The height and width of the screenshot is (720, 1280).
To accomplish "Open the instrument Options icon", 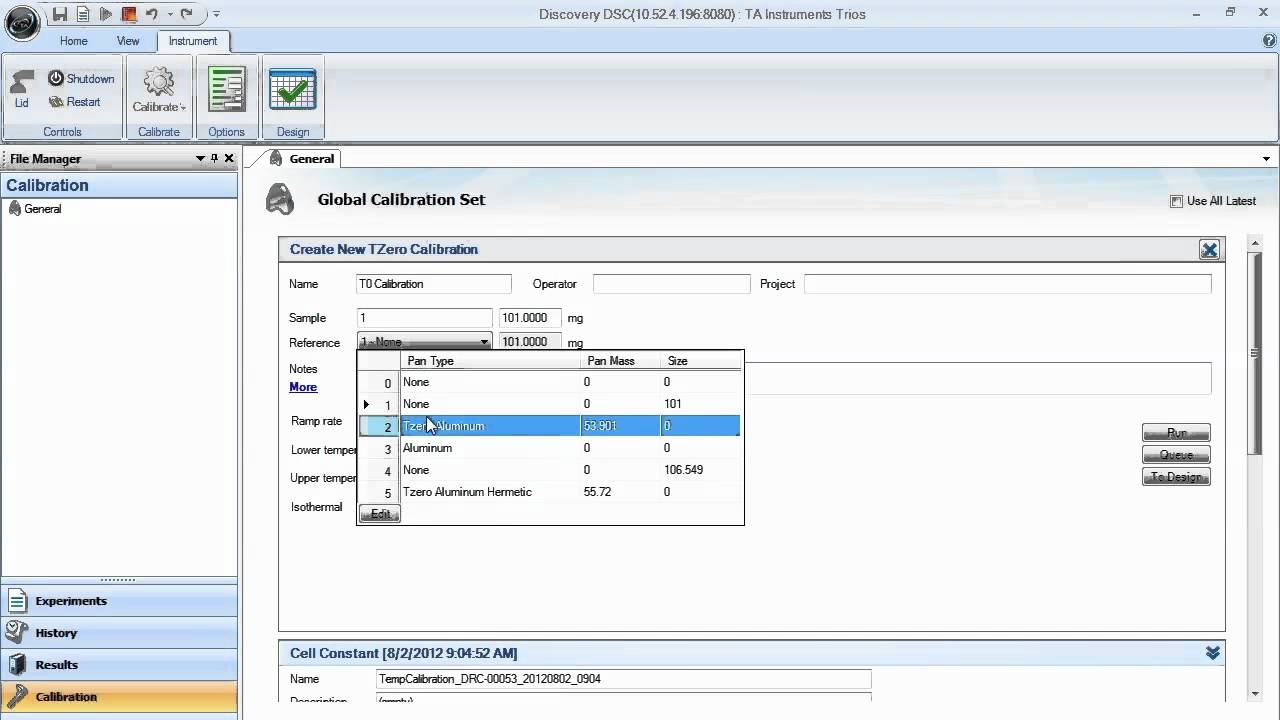I will (227, 91).
